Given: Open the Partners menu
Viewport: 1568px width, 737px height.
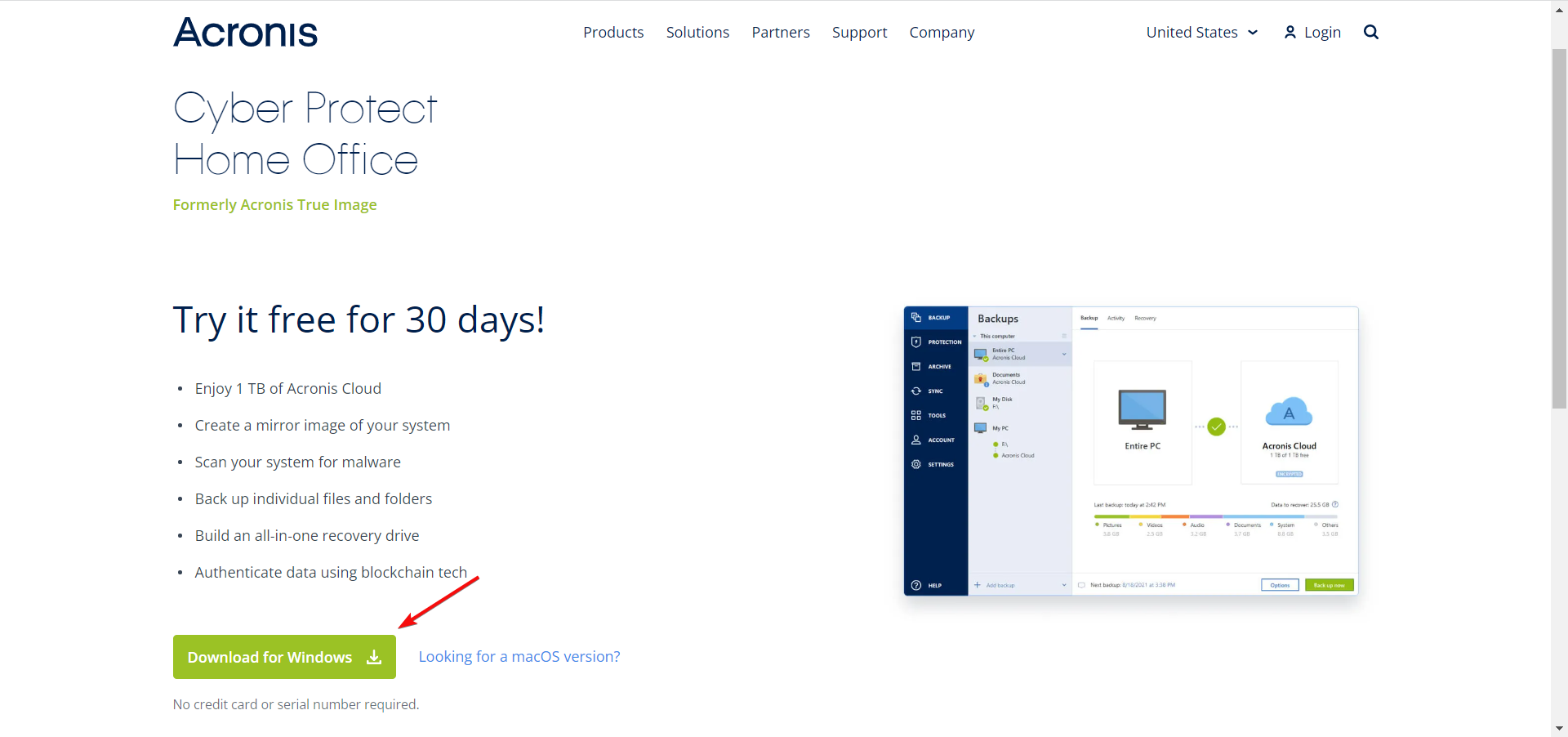Looking at the screenshot, I should (x=781, y=32).
